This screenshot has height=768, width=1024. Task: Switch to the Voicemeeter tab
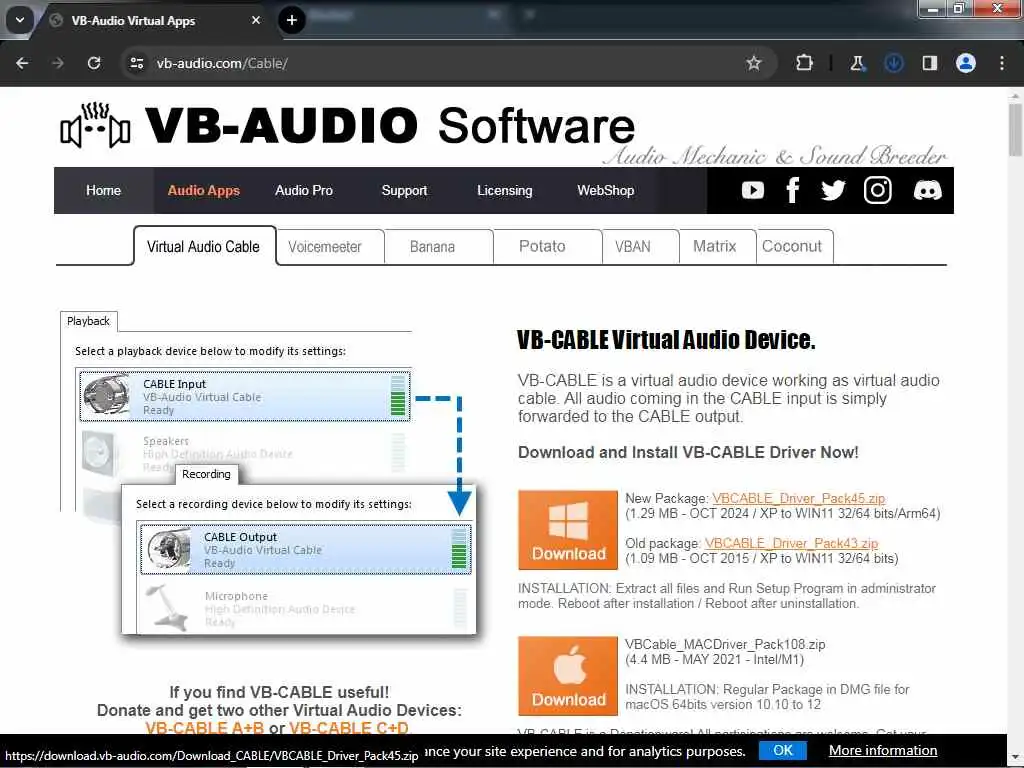pos(330,247)
